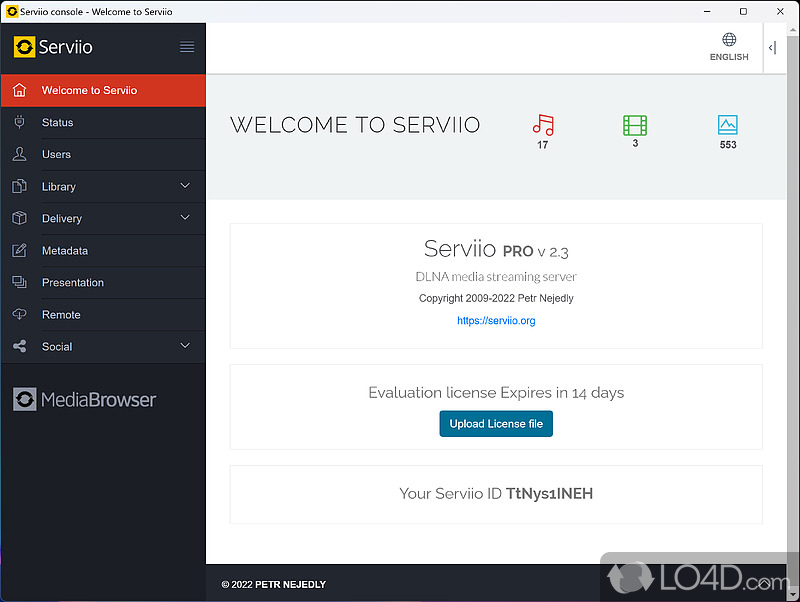800x602 pixels.
Task: Expand the Social submenu chevron
Action: (x=185, y=346)
